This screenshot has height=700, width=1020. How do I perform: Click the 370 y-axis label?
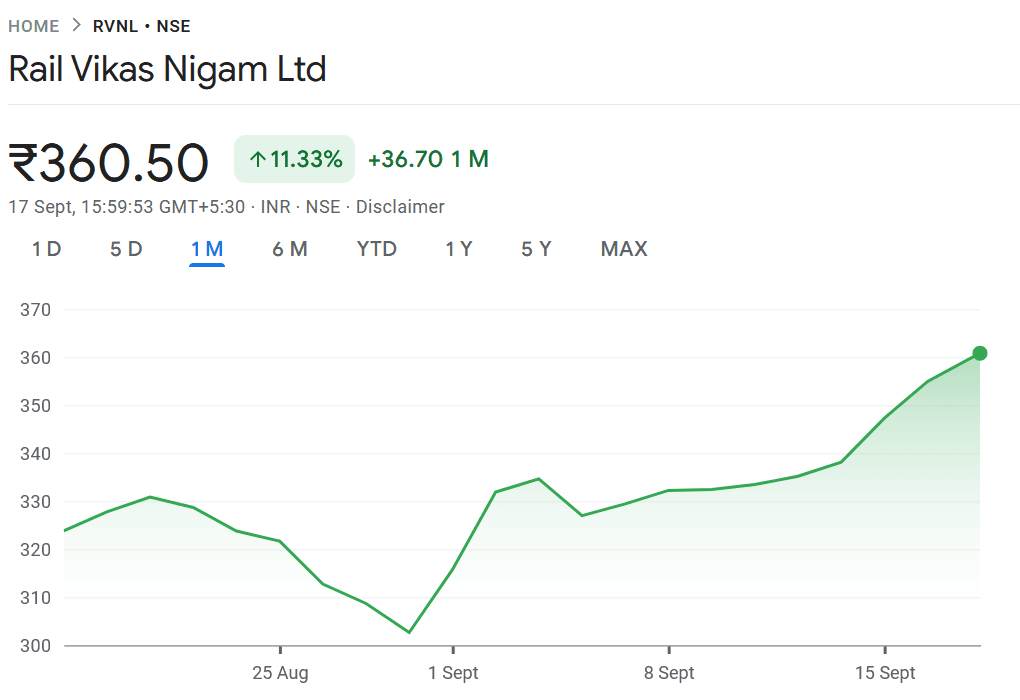[35, 310]
